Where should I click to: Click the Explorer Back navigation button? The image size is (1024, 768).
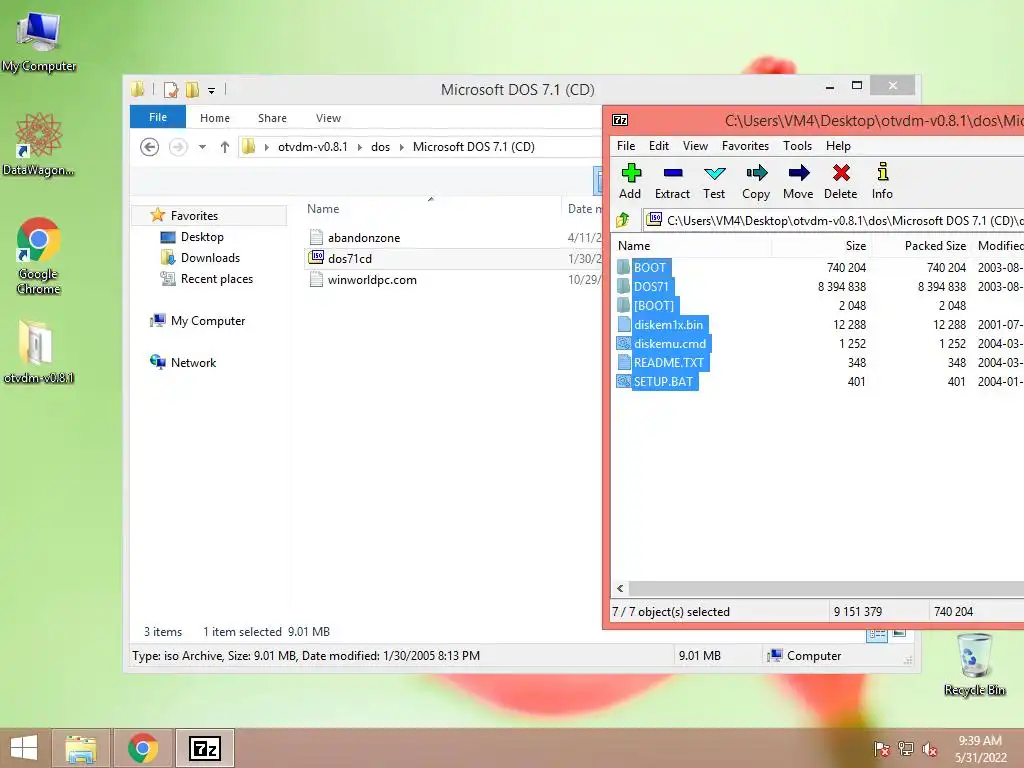(150, 147)
